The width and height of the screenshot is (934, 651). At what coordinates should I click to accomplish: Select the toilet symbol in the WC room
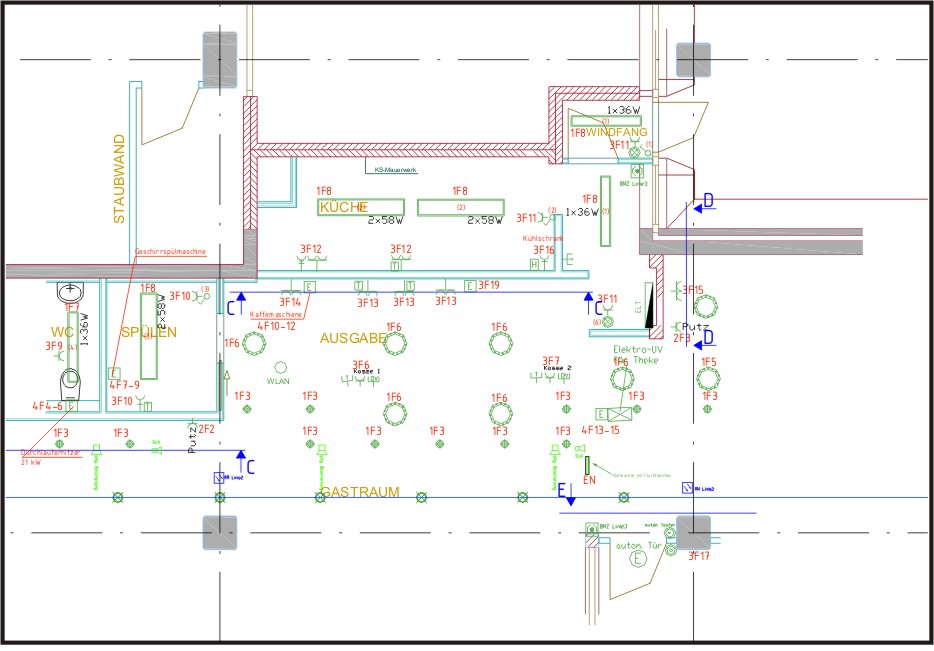tap(70, 384)
